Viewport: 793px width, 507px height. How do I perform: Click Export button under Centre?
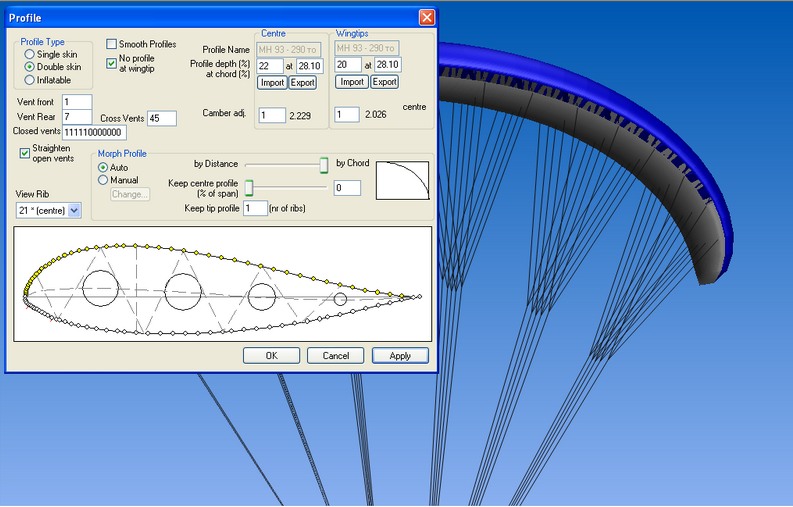coord(303,82)
